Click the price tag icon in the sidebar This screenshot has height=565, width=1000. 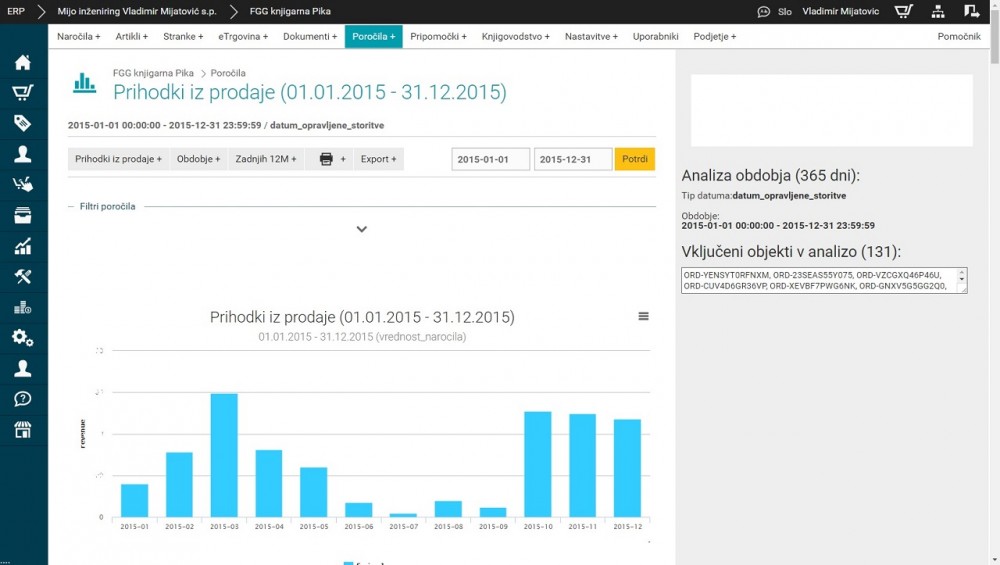(22, 123)
